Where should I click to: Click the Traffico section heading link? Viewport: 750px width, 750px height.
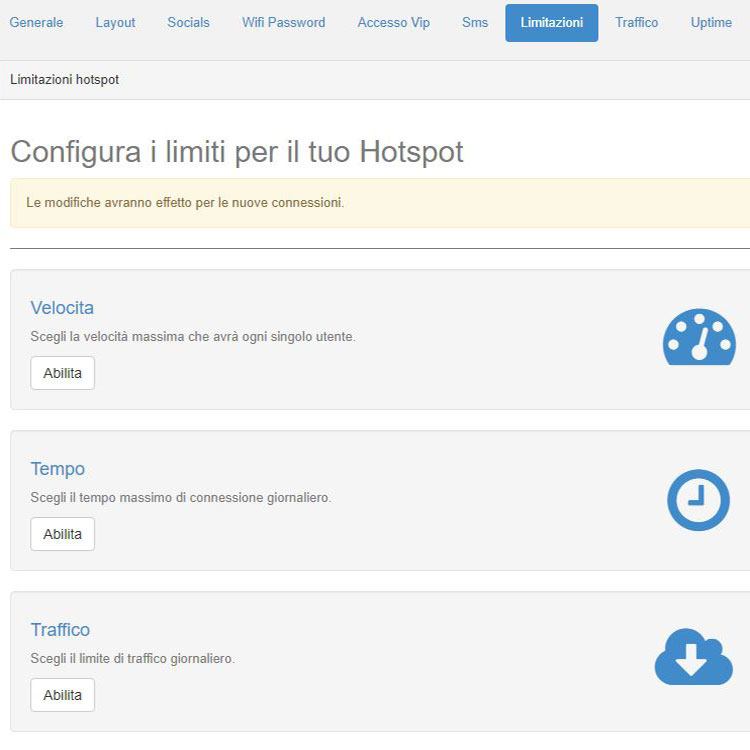(x=60, y=629)
